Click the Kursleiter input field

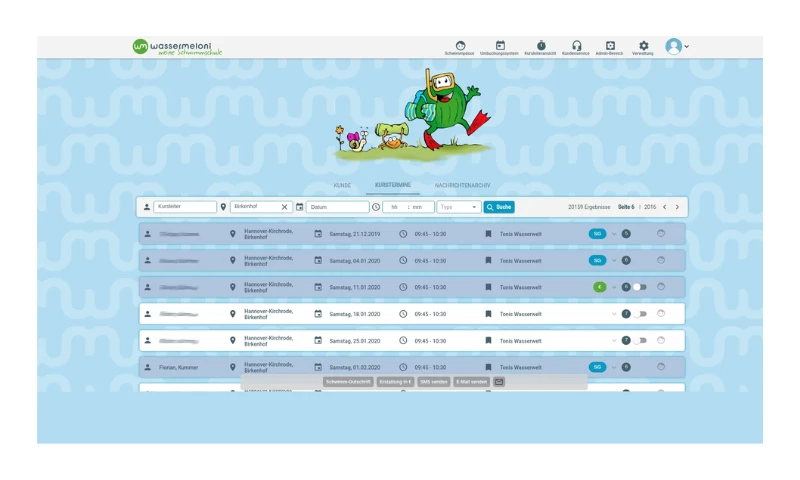coord(185,207)
